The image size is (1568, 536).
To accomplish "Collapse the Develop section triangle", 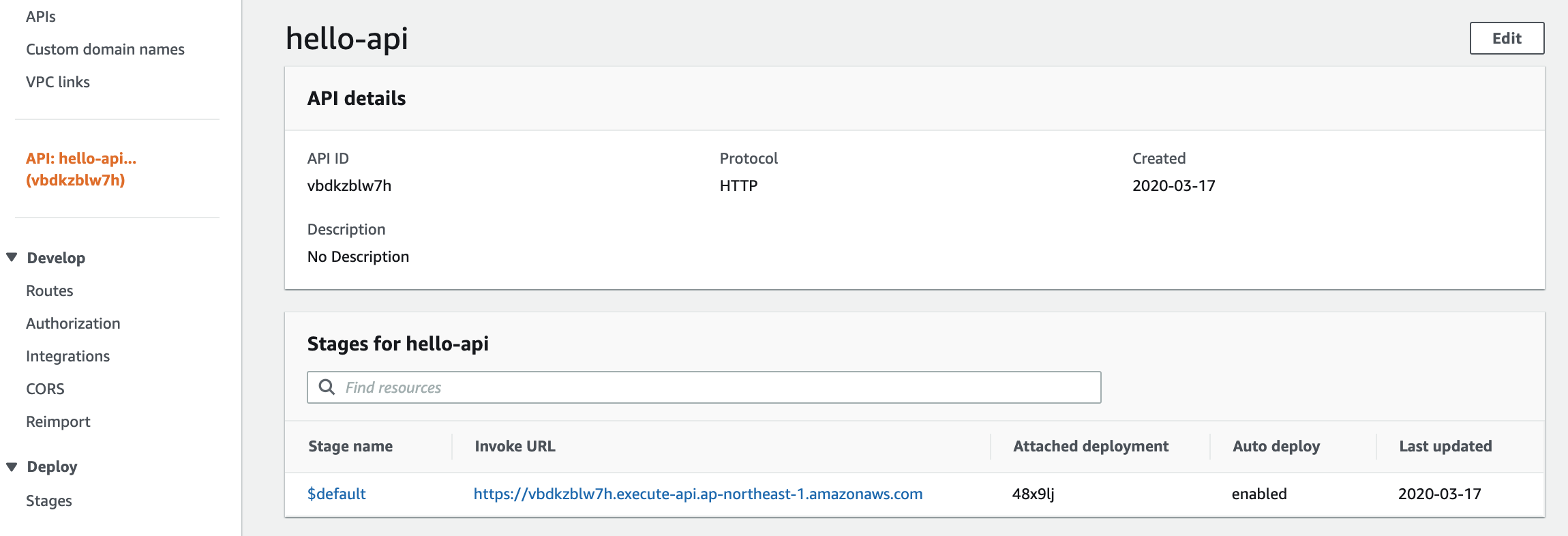I will pos(12,257).
